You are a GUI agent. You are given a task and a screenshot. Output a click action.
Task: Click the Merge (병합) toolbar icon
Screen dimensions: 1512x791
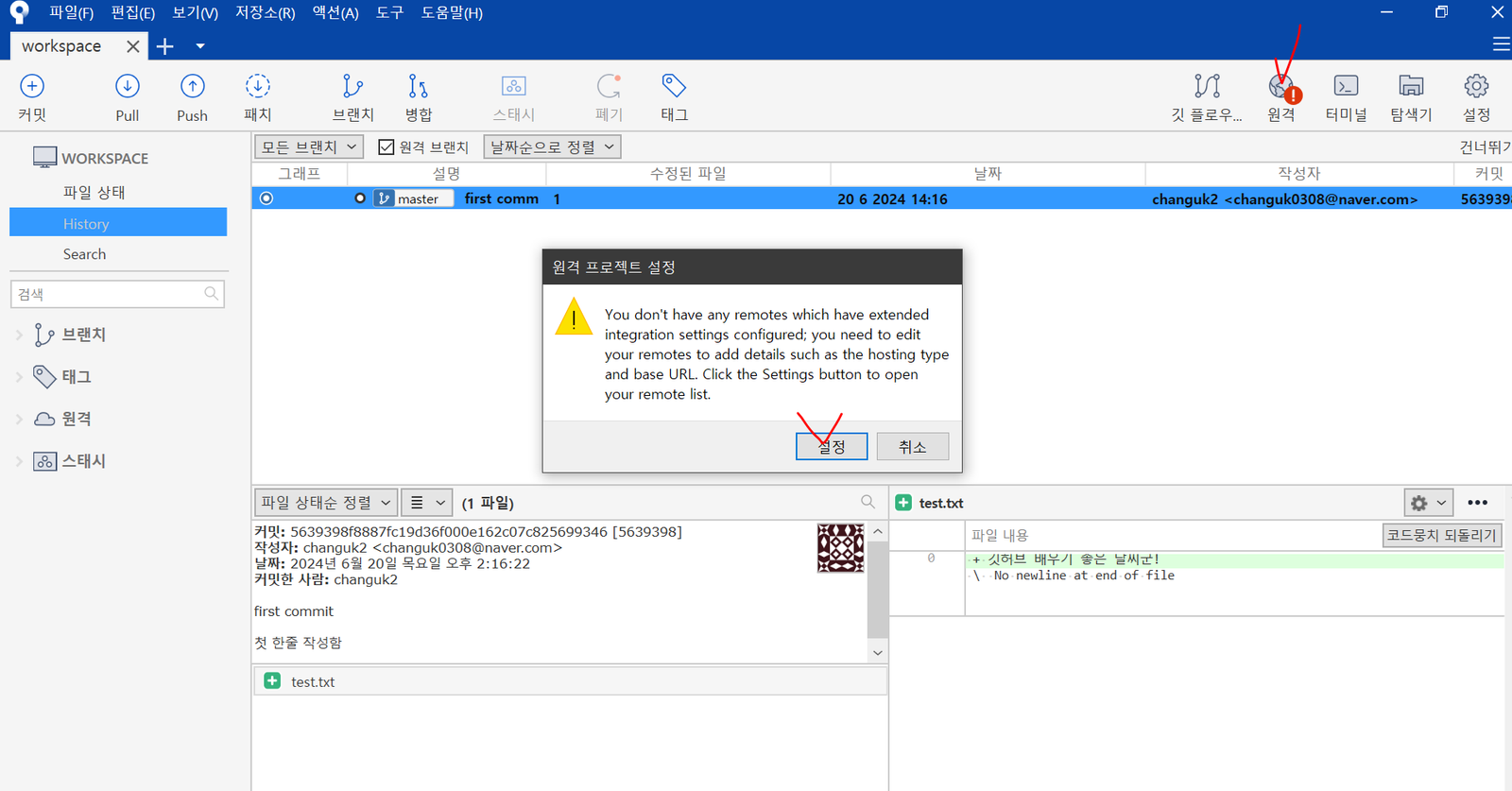[418, 87]
